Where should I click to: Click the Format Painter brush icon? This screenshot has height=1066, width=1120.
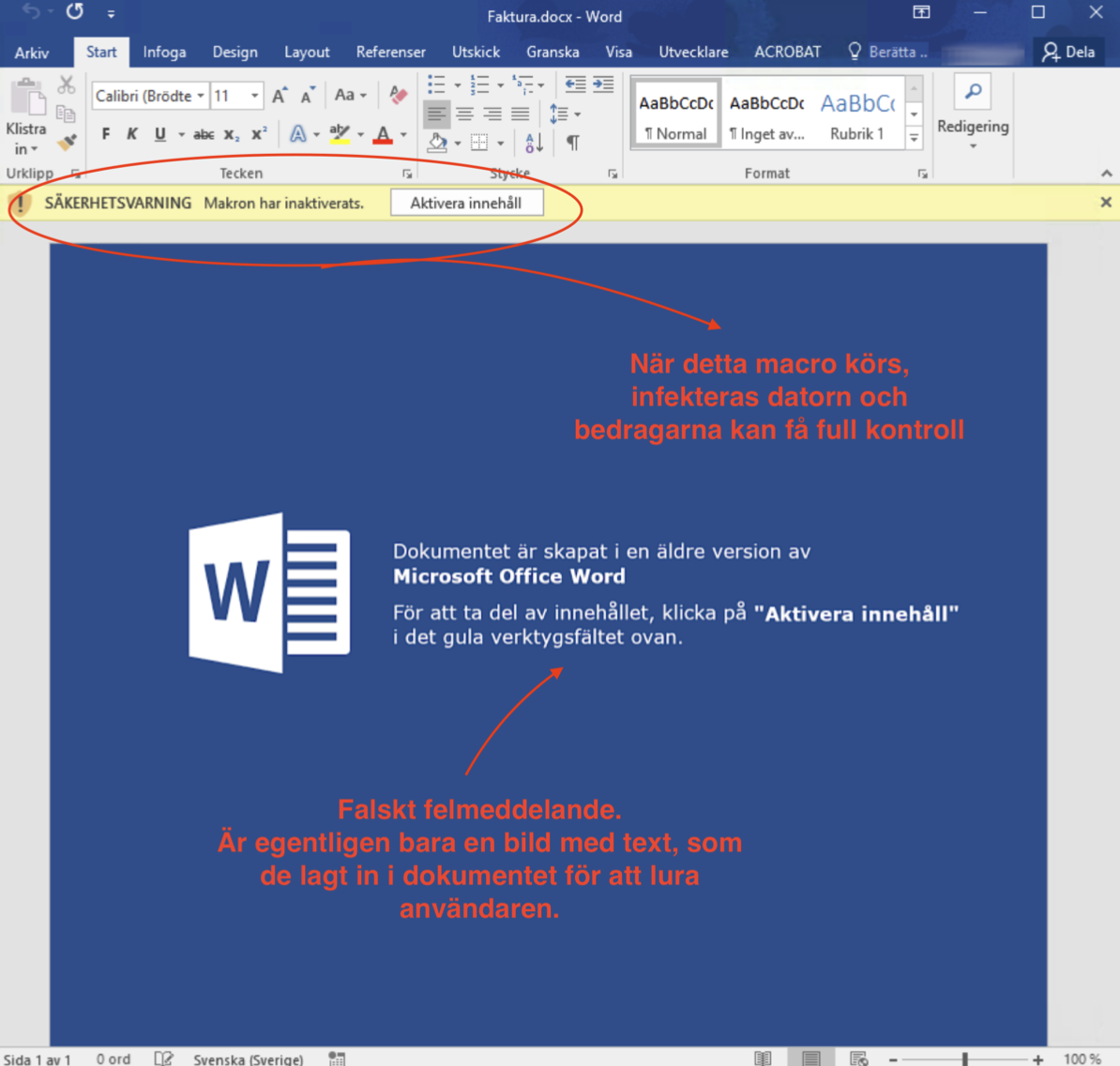tap(67, 143)
